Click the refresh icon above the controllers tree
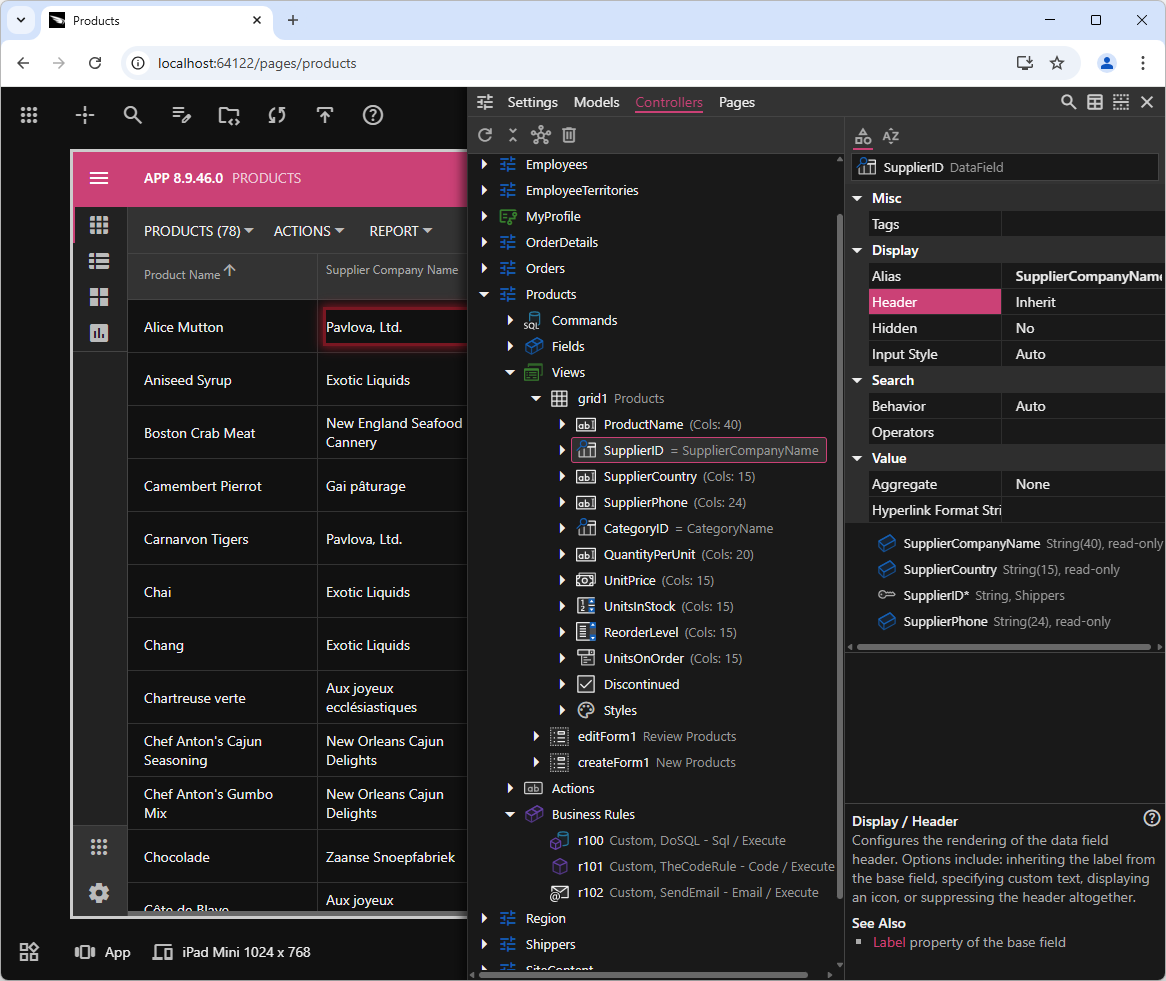This screenshot has height=981, width=1166. [x=485, y=135]
